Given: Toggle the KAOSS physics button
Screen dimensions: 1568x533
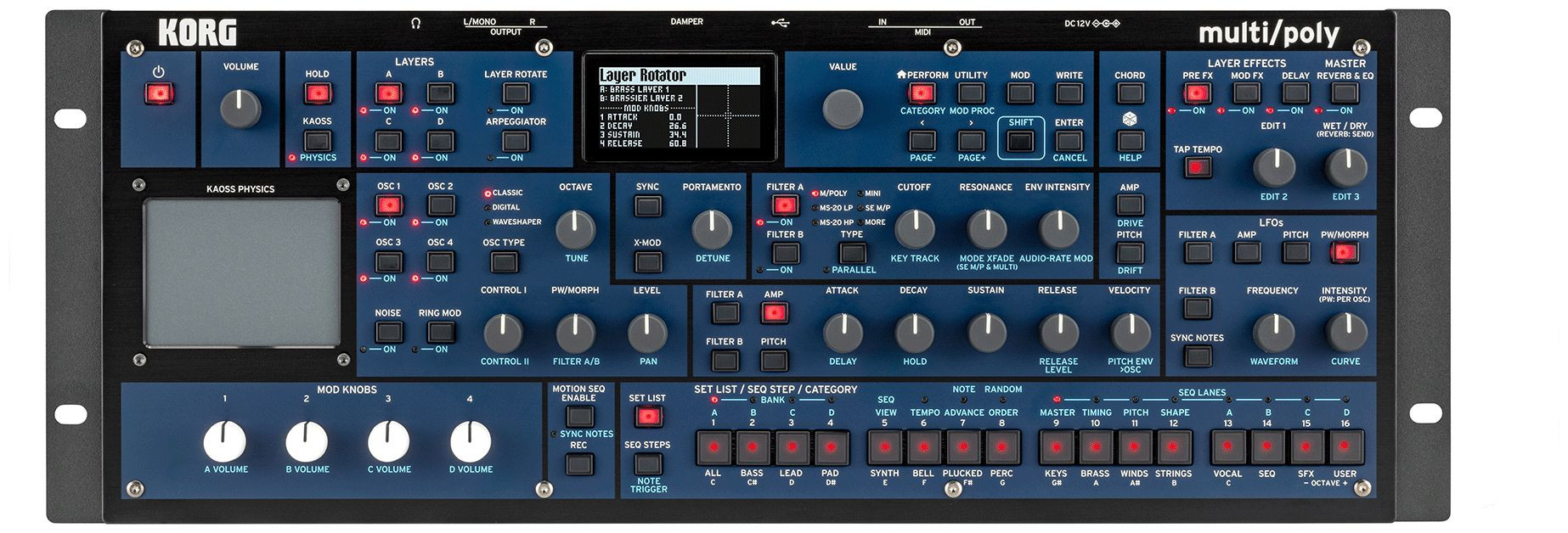Looking at the screenshot, I should (317, 140).
